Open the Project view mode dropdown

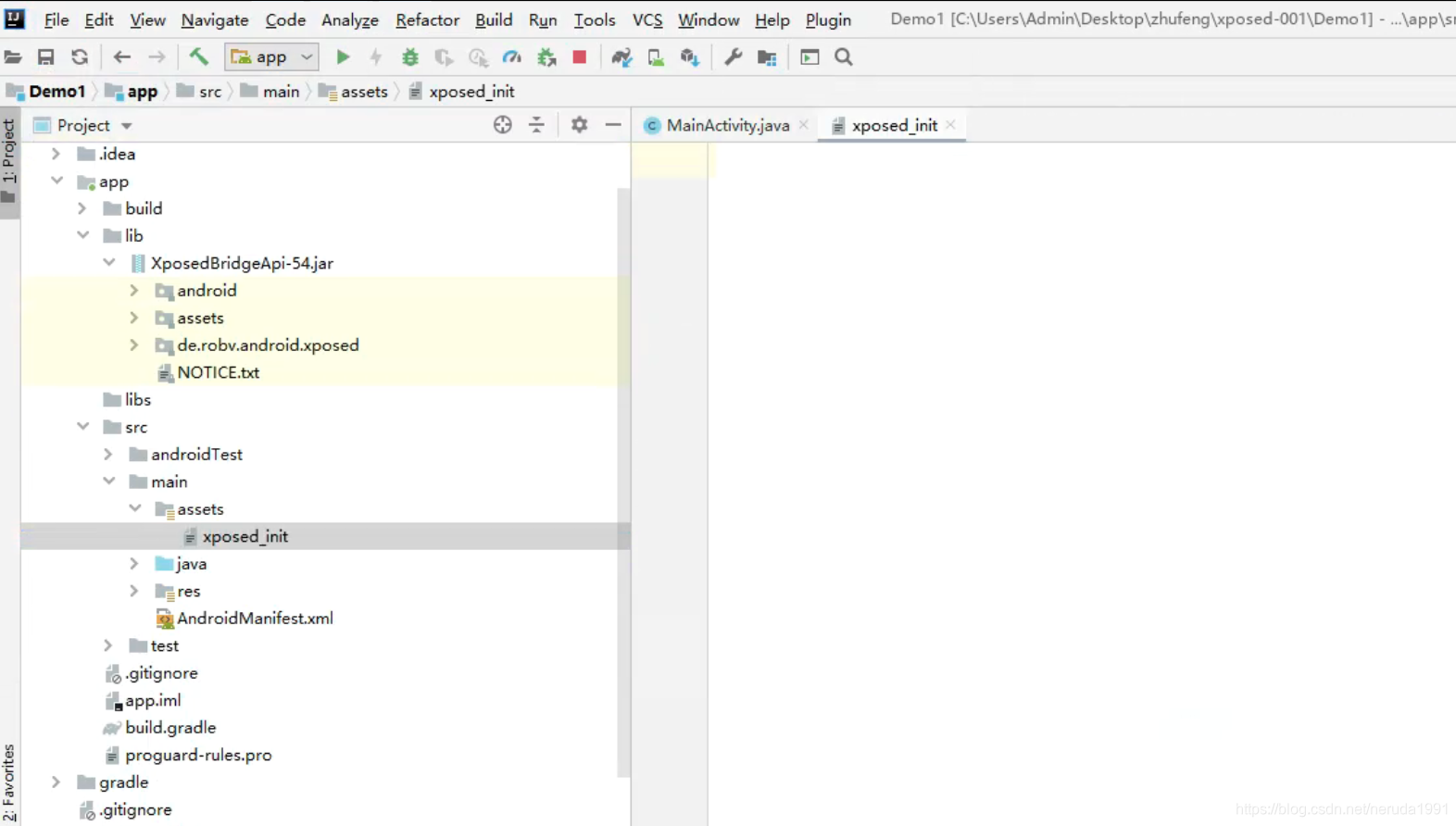click(x=127, y=126)
